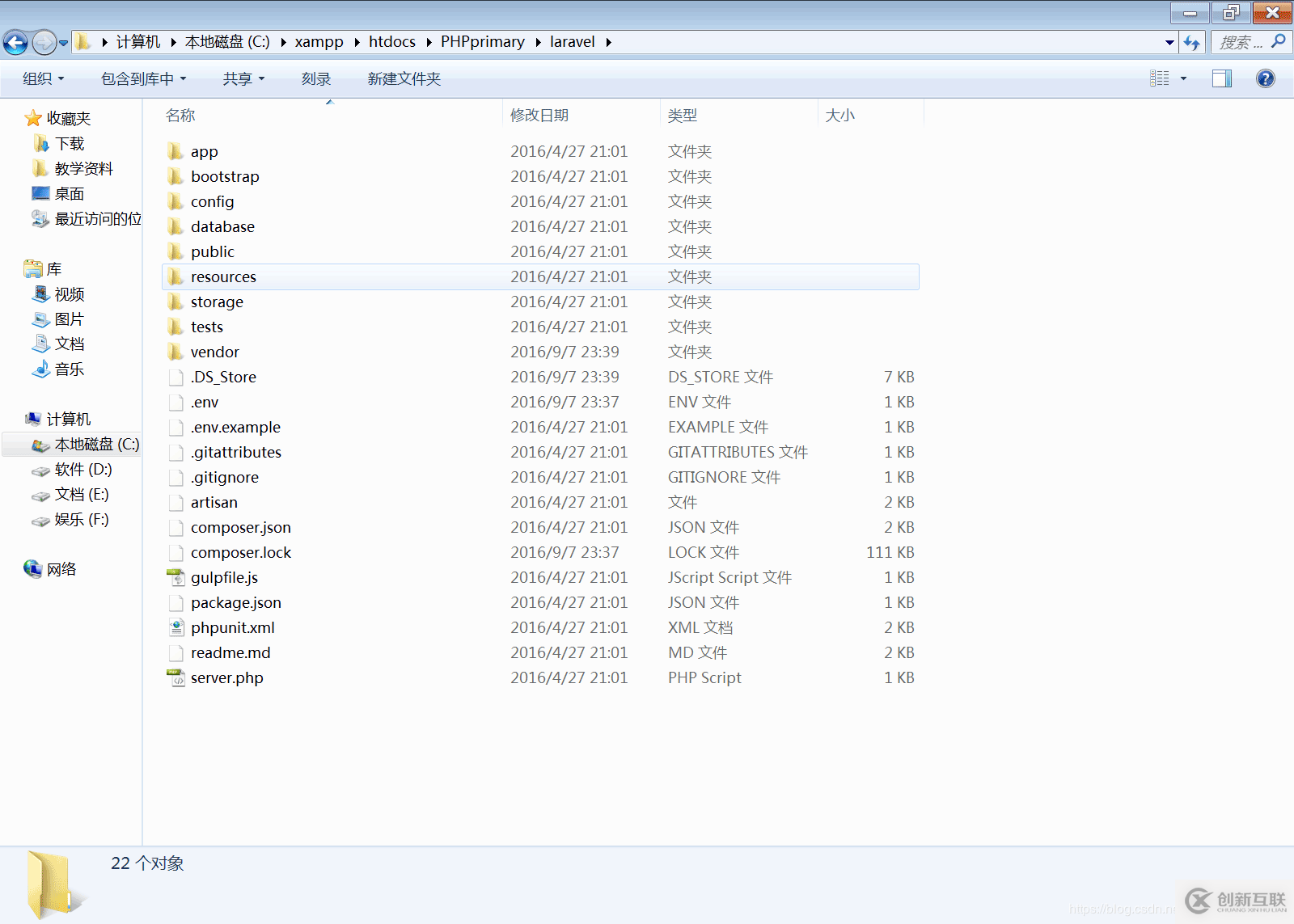Open 网络 in the navigation pane
Image resolution: width=1294 pixels, height=924 pixels.
pyautogui.click(x=50, y=569)
